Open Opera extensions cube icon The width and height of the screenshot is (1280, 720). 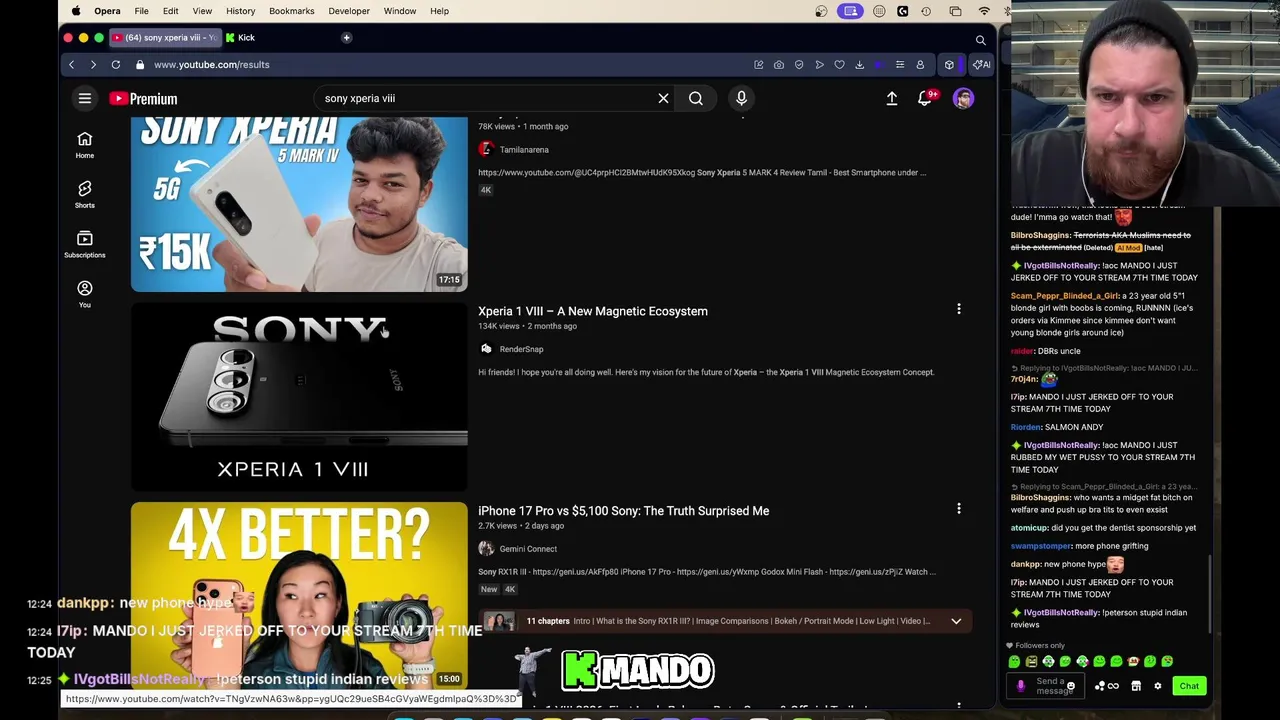pyautogui.click(x=949, y=65)
